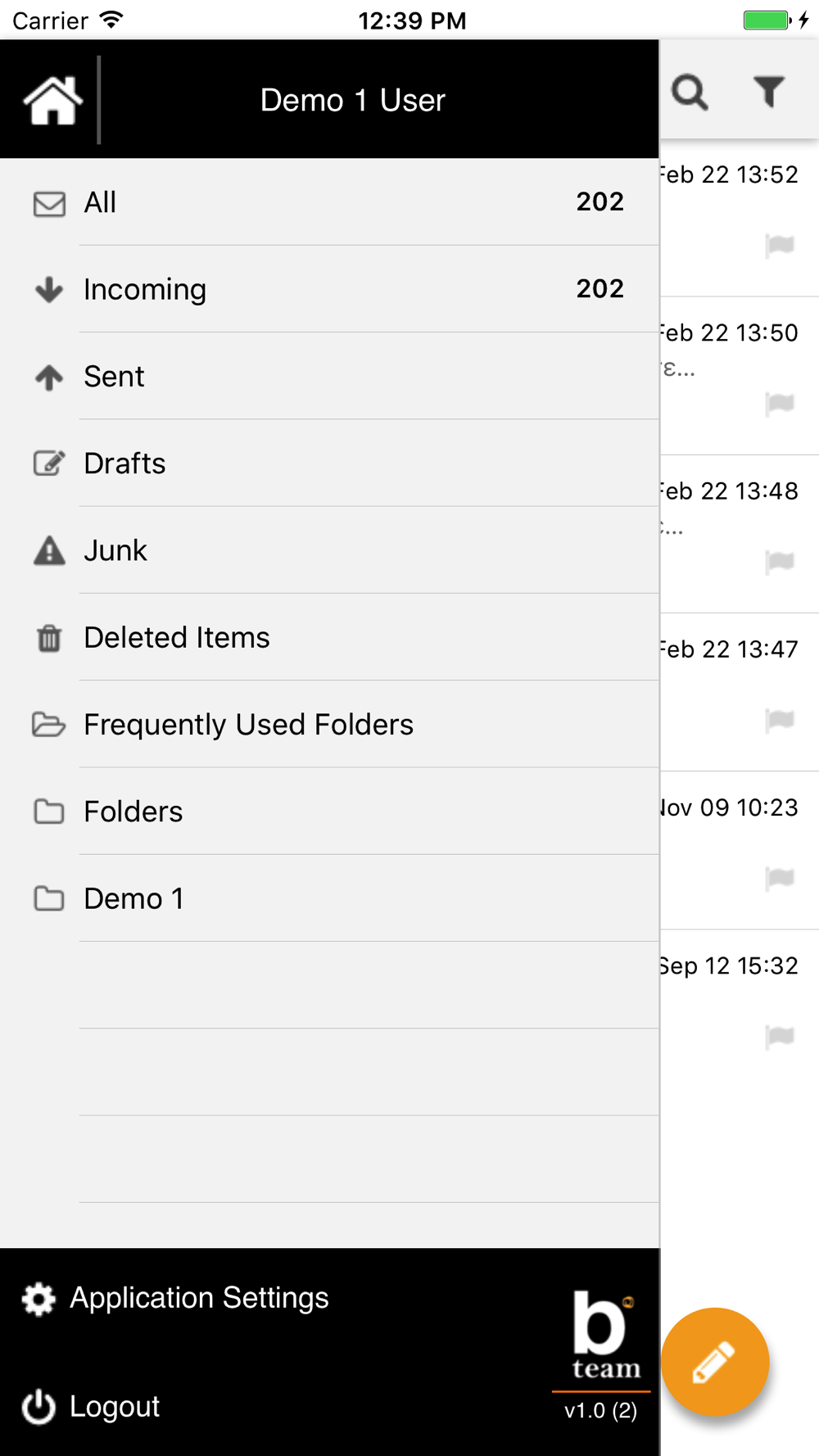The image size is (819, 1456).
Task: Expand Frequently Used Folders
Action: pyautogui.click(x=329, y=724)
